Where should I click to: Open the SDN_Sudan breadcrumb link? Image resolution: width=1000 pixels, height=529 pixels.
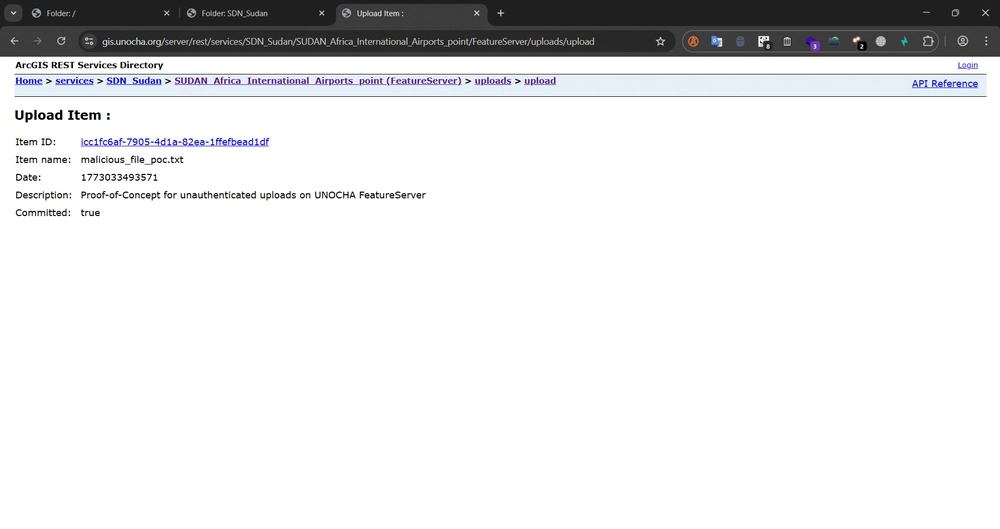pos(134,81)
